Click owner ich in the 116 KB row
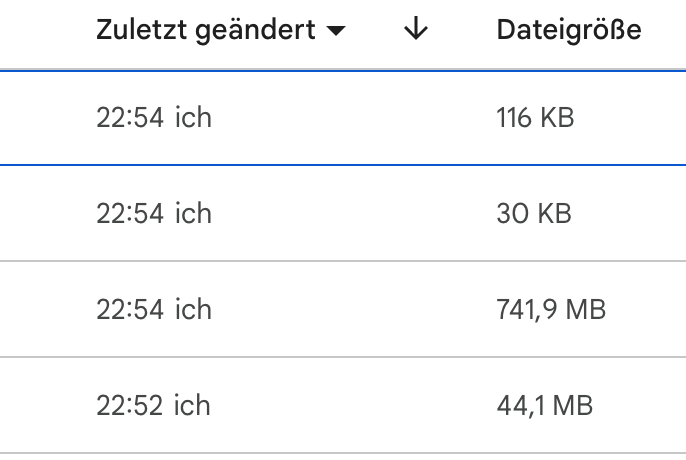The height and width of the screenshot is (460, 686). tap(193, 118)
